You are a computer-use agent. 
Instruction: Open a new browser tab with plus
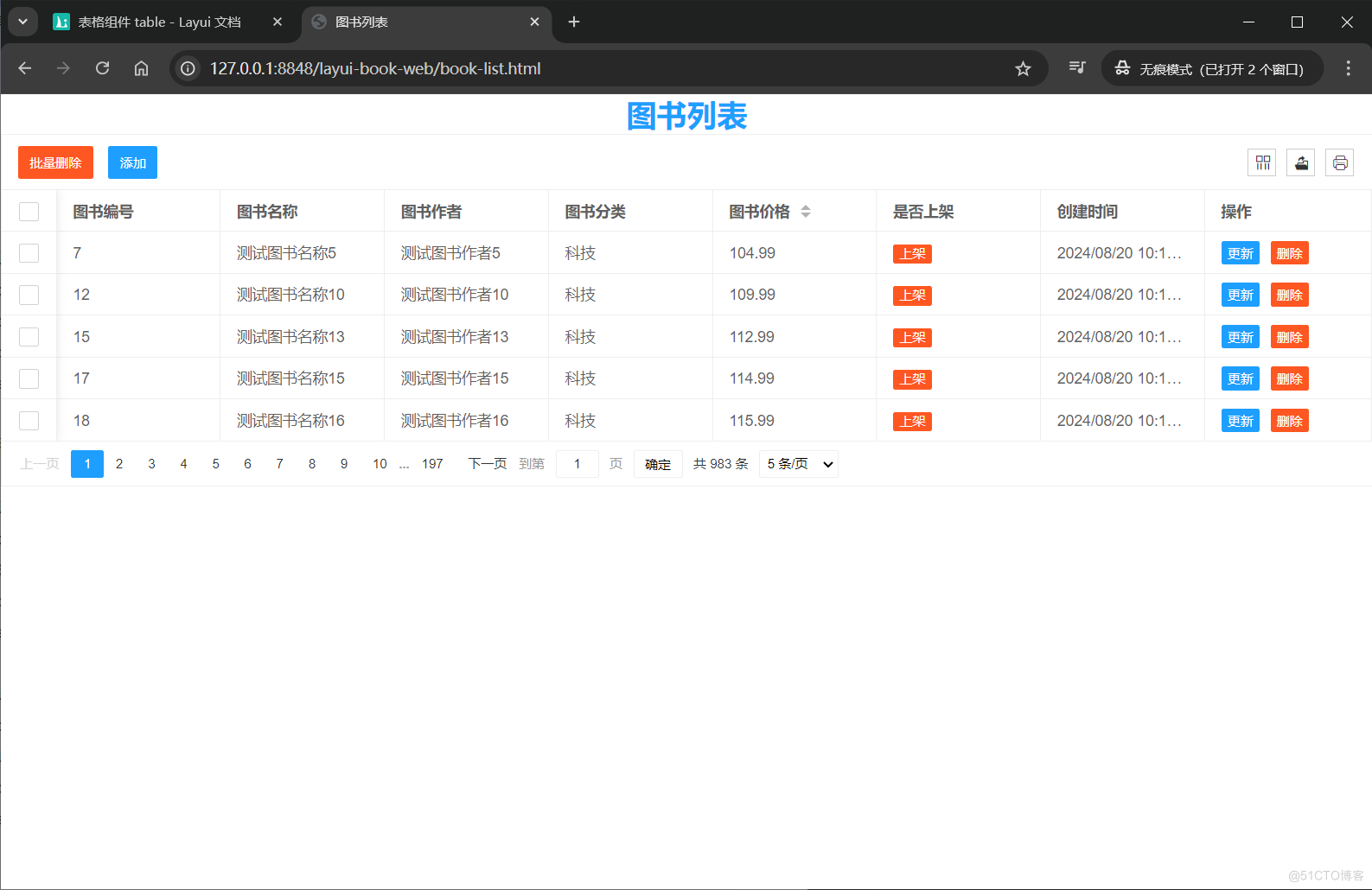[574, 22]
